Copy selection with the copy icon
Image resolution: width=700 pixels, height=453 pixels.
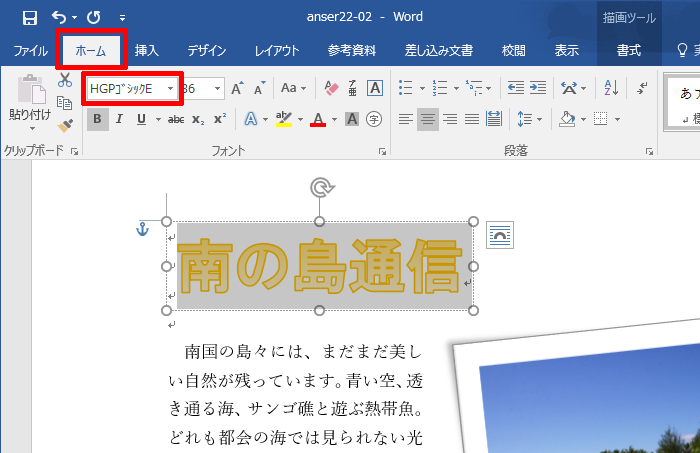[x=65, y=103]
